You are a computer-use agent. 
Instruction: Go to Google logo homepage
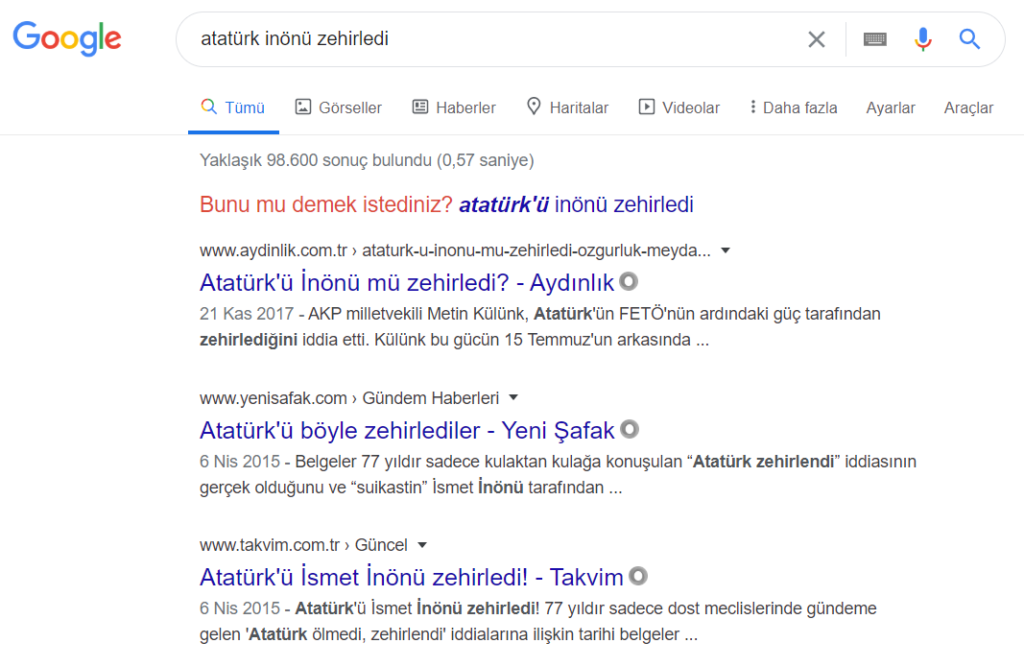(67, 38)
